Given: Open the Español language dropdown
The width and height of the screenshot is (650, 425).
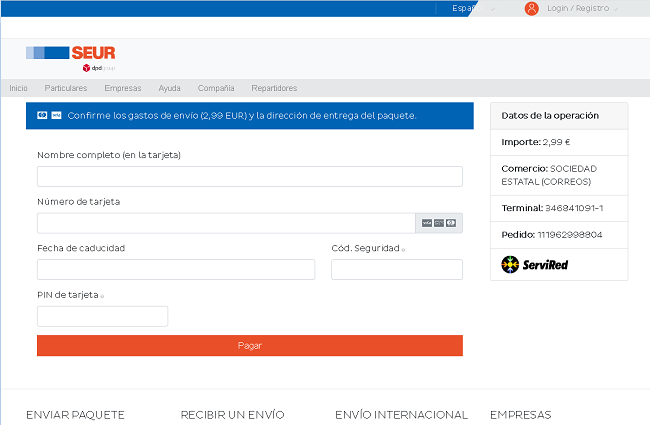Looking at the screenshot, I should pyautogui.click(x=472, y=8).
